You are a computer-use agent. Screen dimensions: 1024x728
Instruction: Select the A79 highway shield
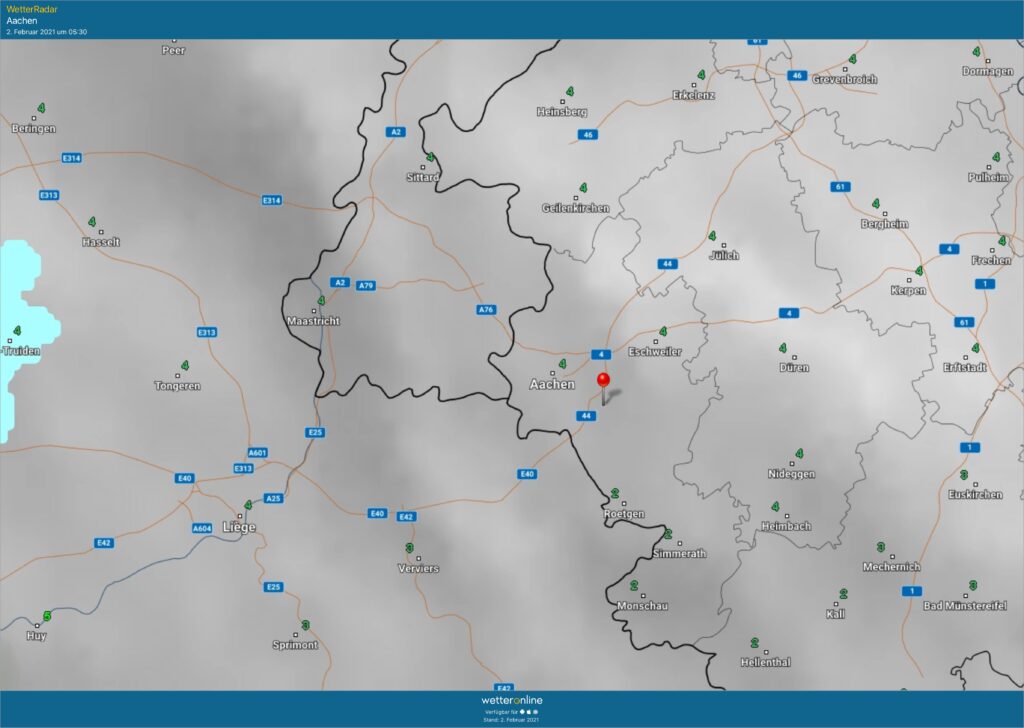(x=366, y=285)
